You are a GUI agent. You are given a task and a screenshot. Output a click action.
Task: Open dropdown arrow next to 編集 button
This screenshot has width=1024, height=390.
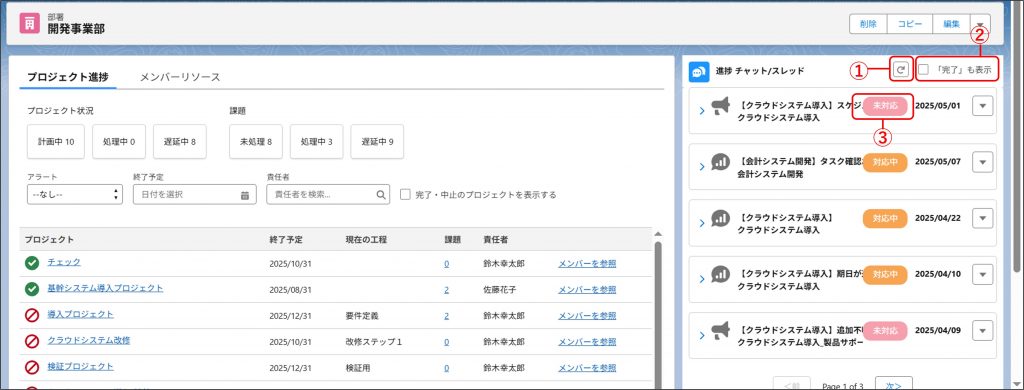[980, 24]
